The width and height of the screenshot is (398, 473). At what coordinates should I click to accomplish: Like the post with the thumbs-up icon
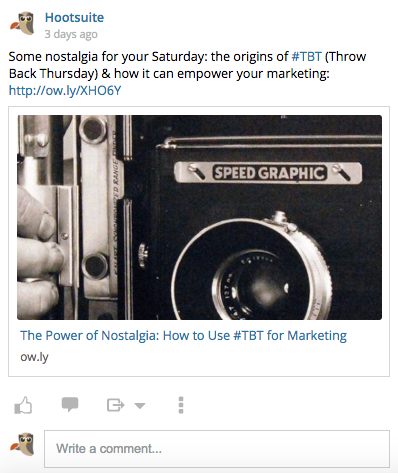click(23, 405)
